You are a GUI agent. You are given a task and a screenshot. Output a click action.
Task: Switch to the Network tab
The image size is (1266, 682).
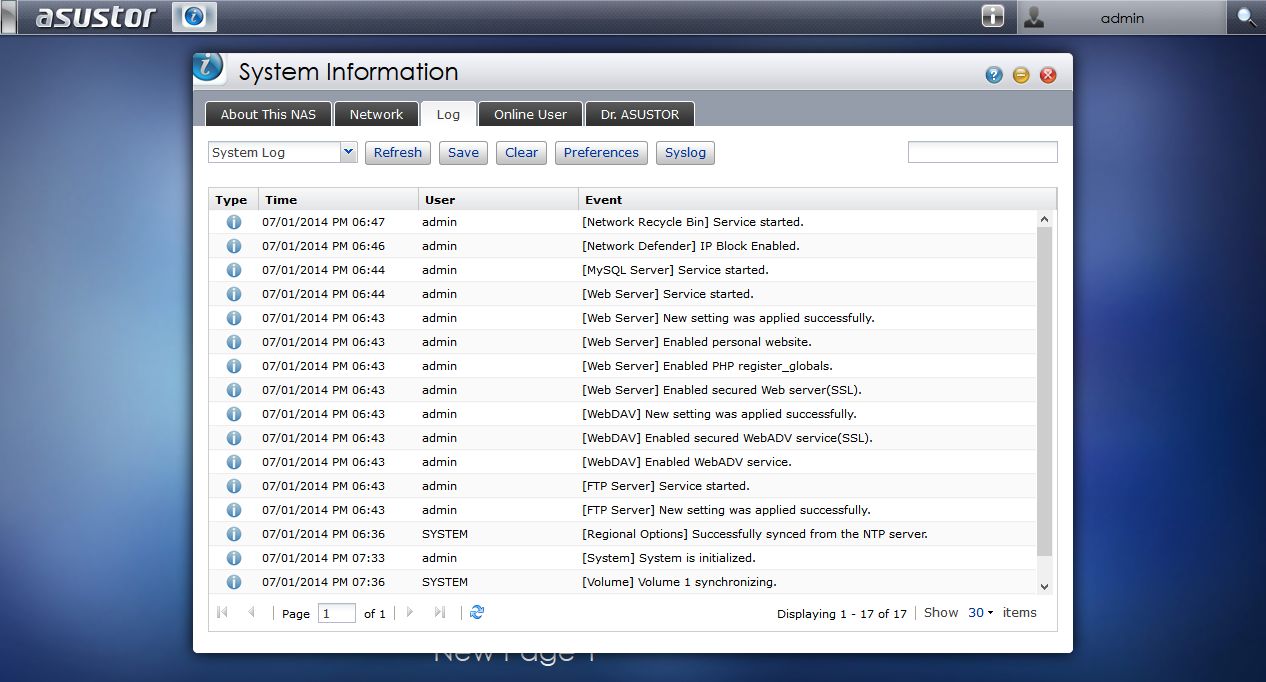coord(376,114)
